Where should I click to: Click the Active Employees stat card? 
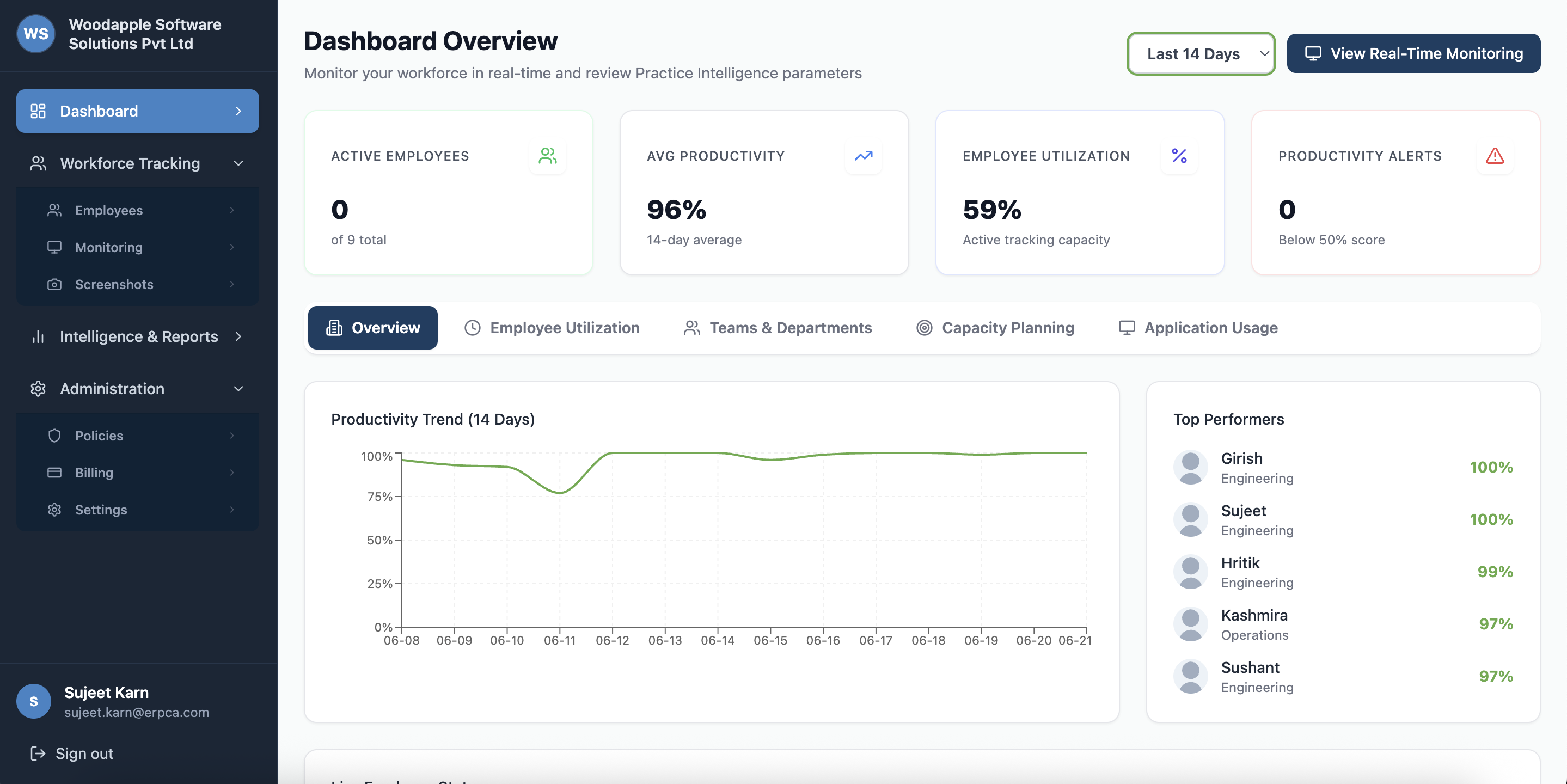[x=448, y=192]
